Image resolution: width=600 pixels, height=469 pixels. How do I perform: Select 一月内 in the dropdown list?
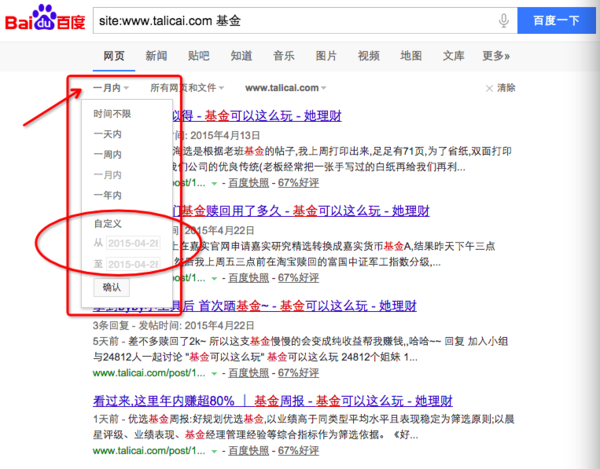click(x=108, y=175)
